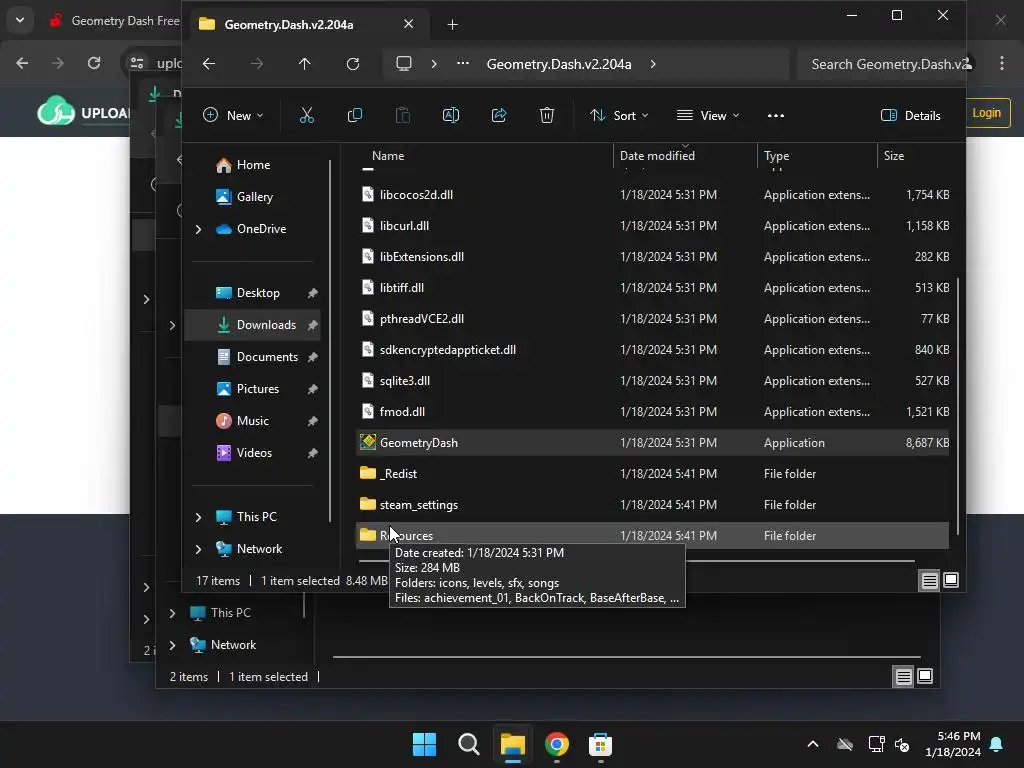The image size is (1024, 768).
Task: Click the Cut scissors icon in the toolbar
Action: [x=306, y=116]
